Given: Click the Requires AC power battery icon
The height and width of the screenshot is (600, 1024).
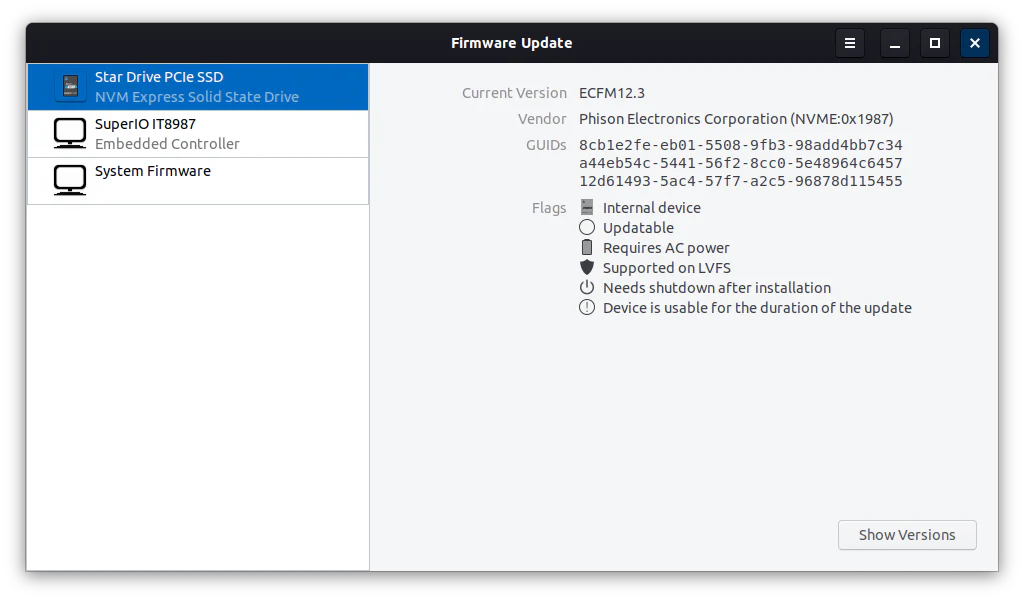Looking at the screenshot, I should tap(587, 248).
